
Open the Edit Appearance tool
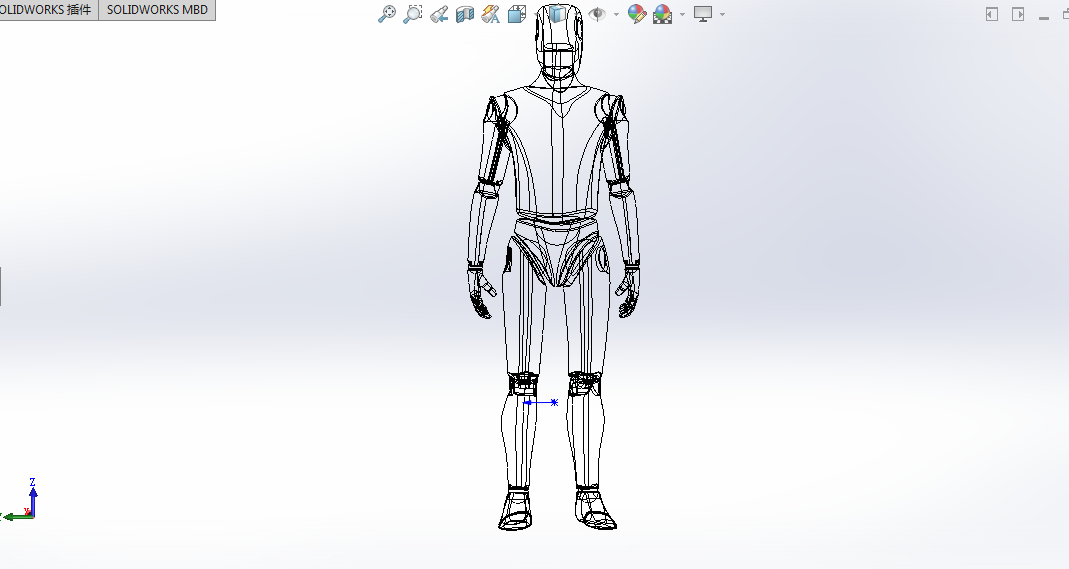(x=637, y=14)
